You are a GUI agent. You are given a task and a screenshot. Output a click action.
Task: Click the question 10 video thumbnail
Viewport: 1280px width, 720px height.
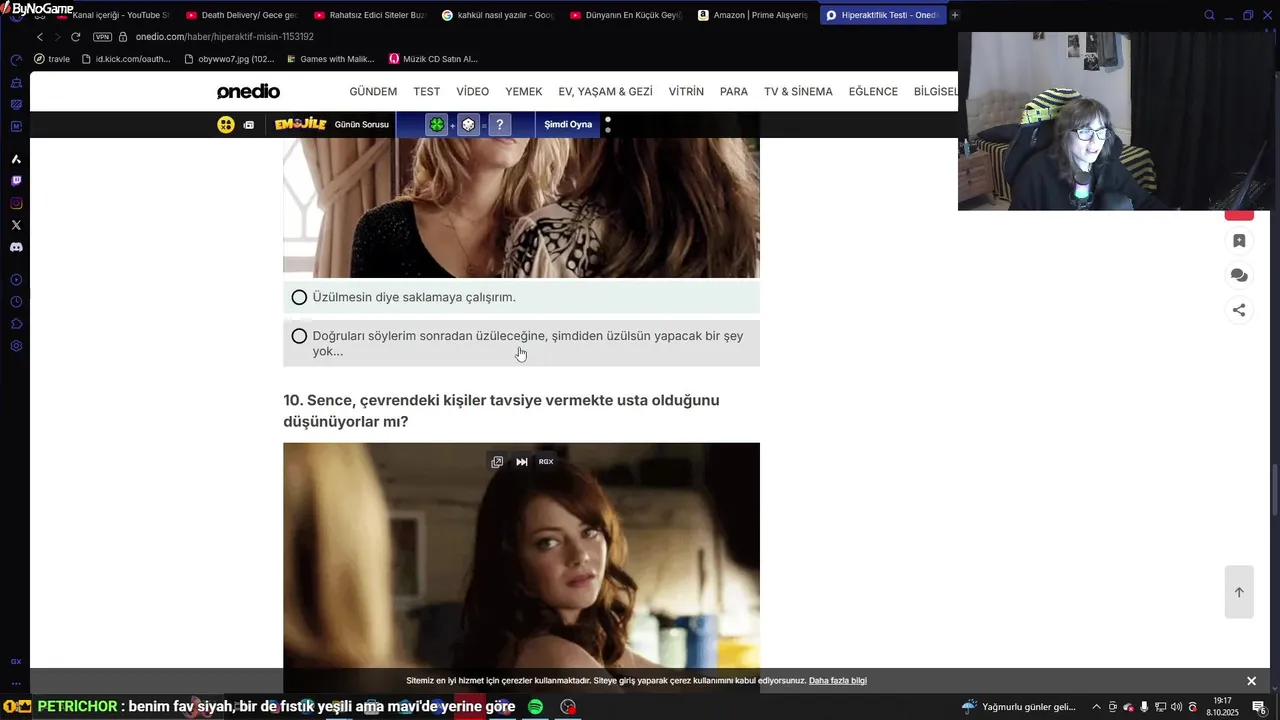coord(521,568)
